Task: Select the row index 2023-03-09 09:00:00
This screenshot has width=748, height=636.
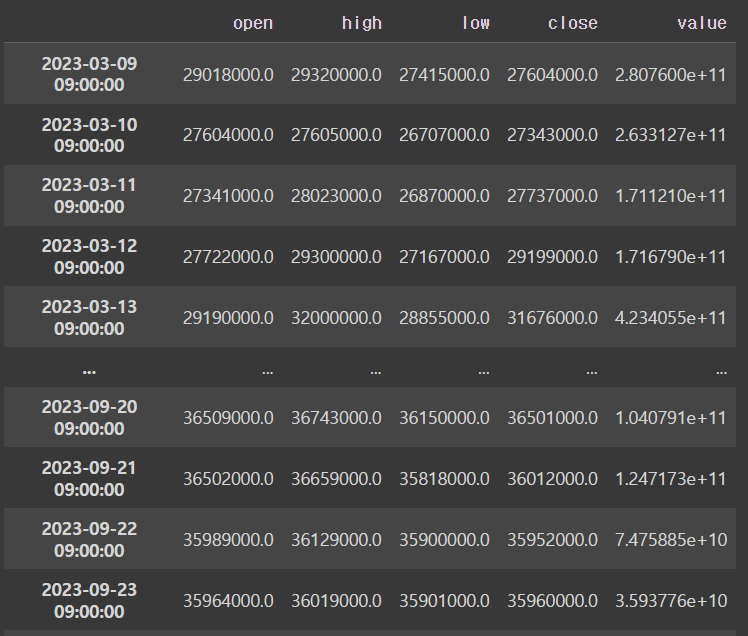Action: 89,74
